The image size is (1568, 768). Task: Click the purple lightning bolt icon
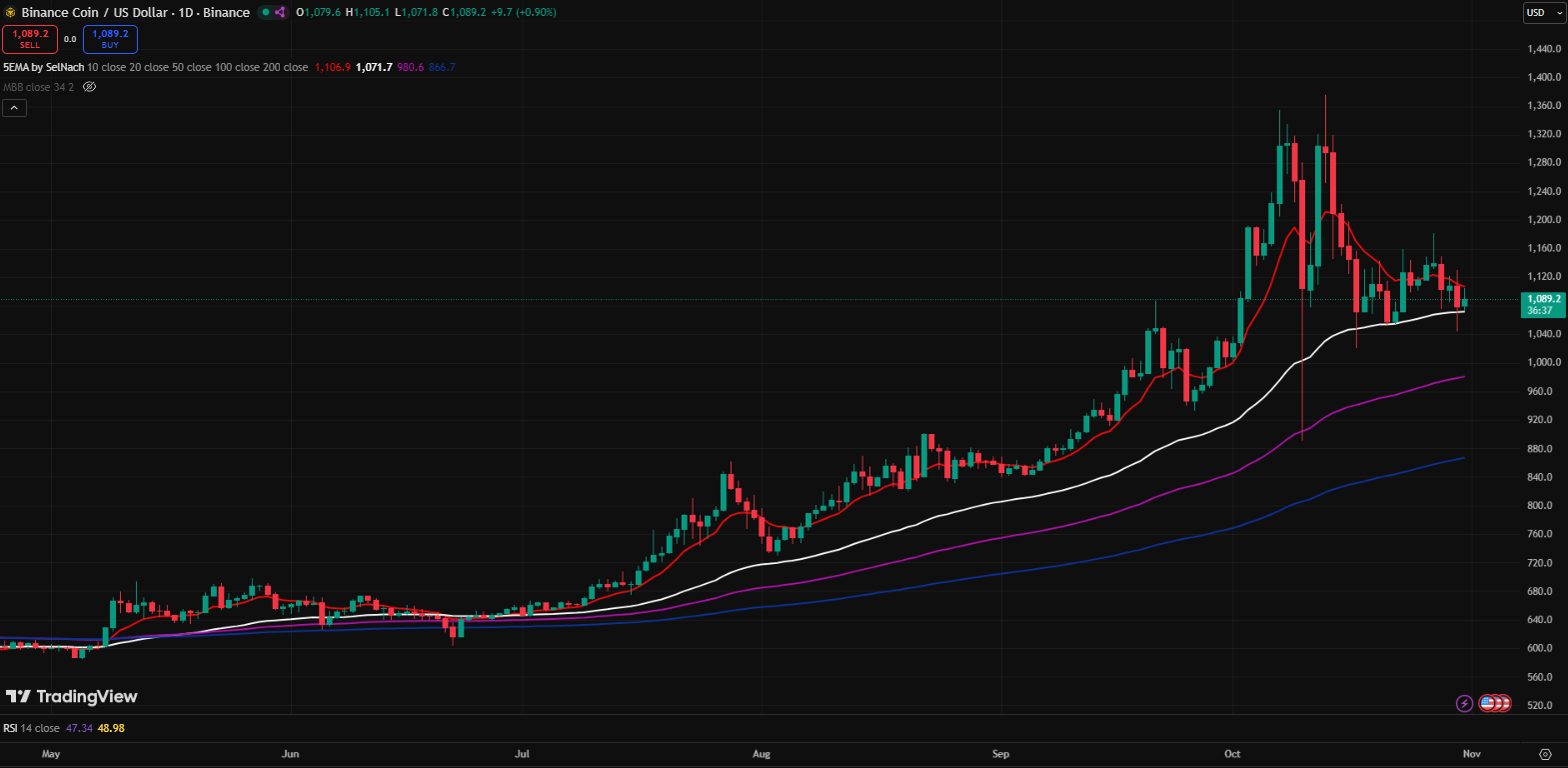[x=1464, y=704]
